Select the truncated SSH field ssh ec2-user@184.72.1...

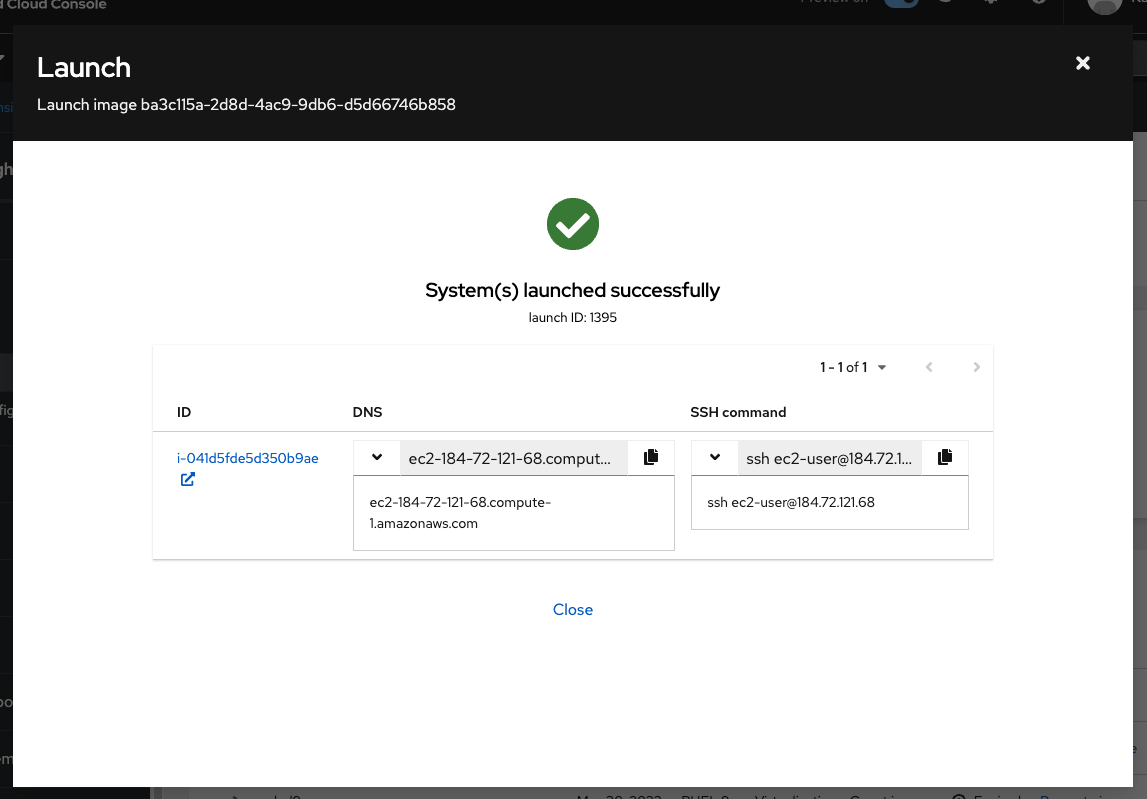[830, 458]
